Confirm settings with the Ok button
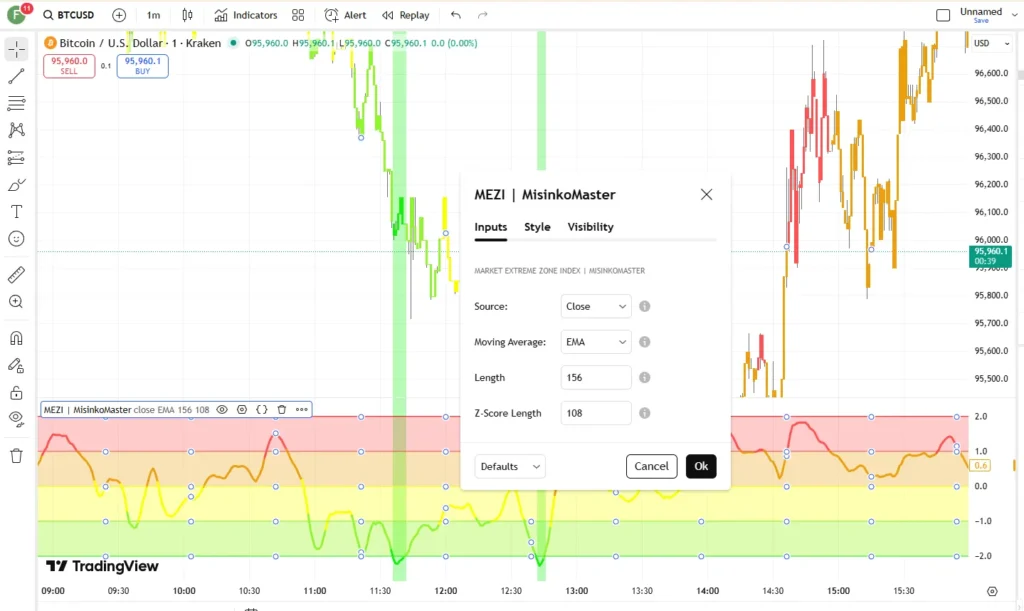Screen dimensions: 1024x611 coord(701,466)
